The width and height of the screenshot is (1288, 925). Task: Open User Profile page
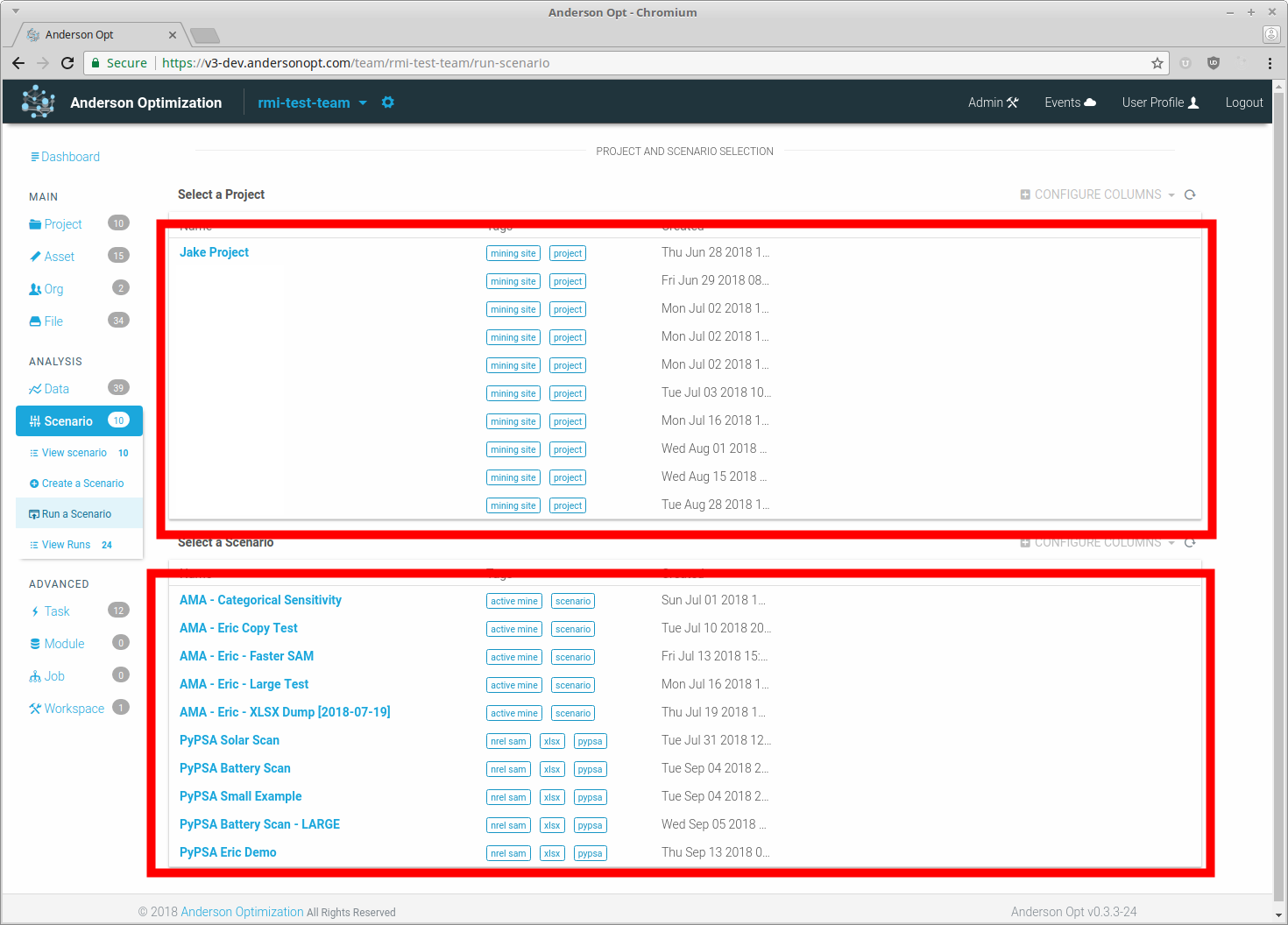[1160, 102]
